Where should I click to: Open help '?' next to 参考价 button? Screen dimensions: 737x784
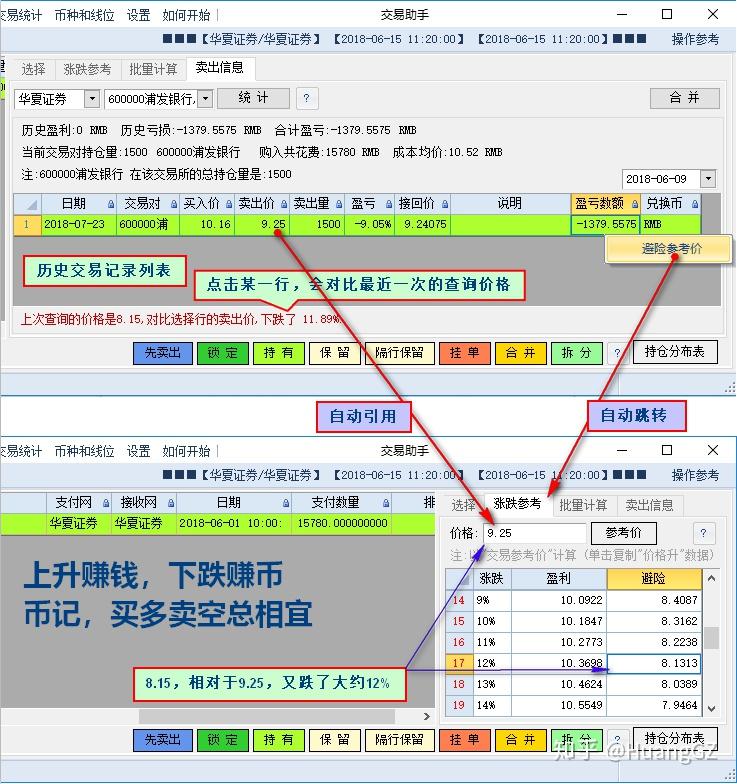point(704,534)
